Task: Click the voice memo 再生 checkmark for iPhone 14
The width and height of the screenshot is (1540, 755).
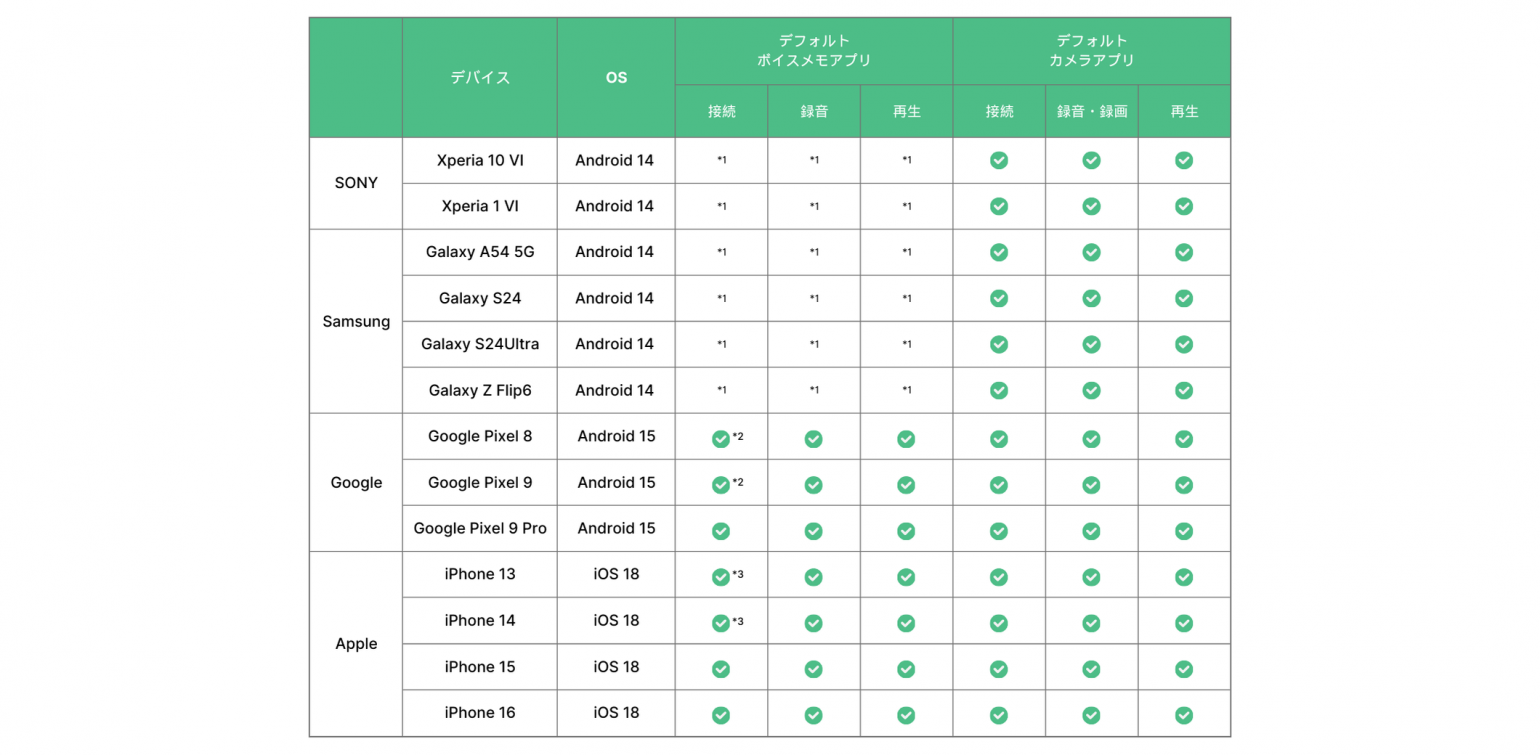Action: [906, 623]
